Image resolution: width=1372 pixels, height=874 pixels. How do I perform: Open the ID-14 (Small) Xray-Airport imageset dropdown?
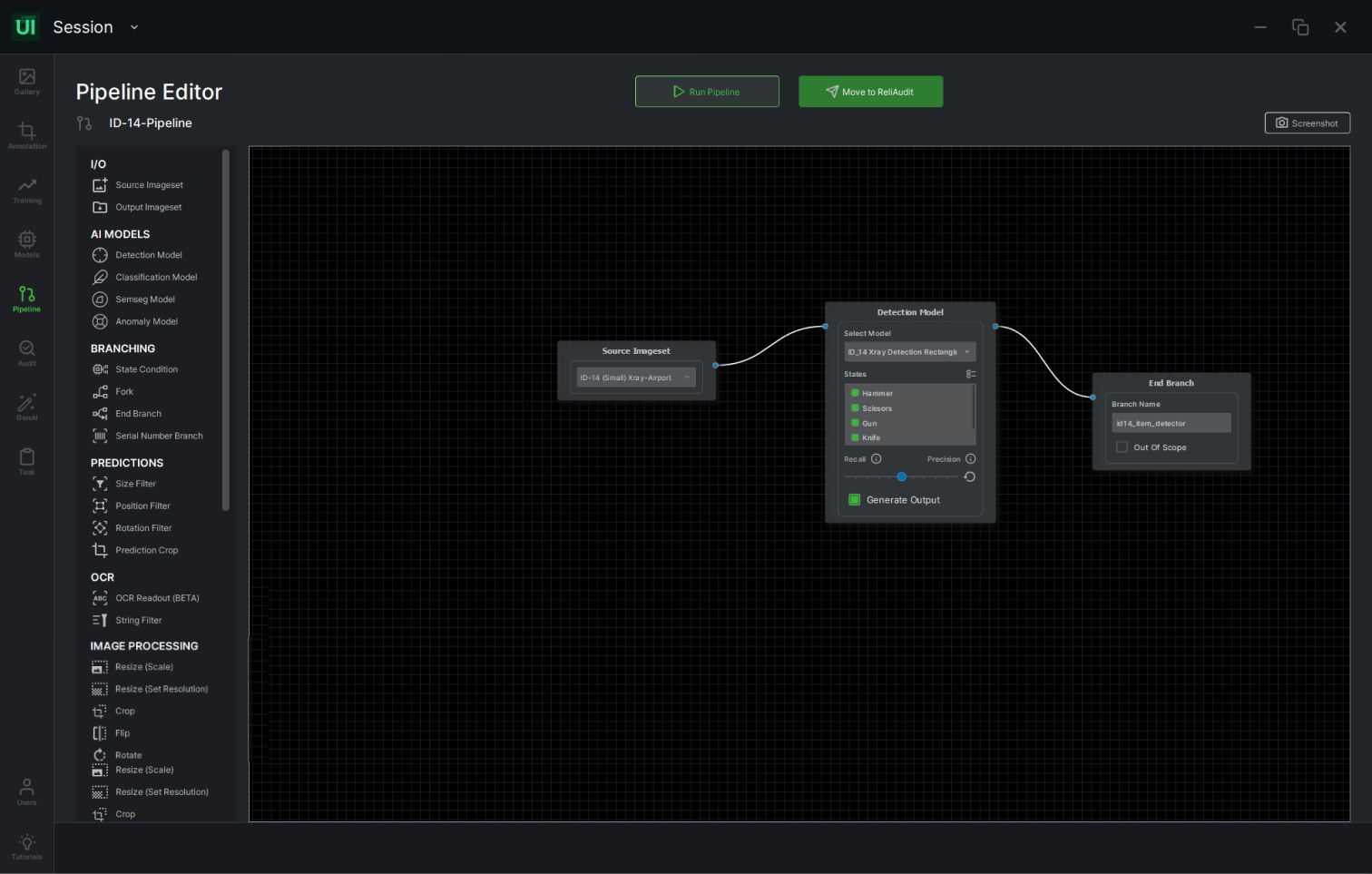(636, 378)
